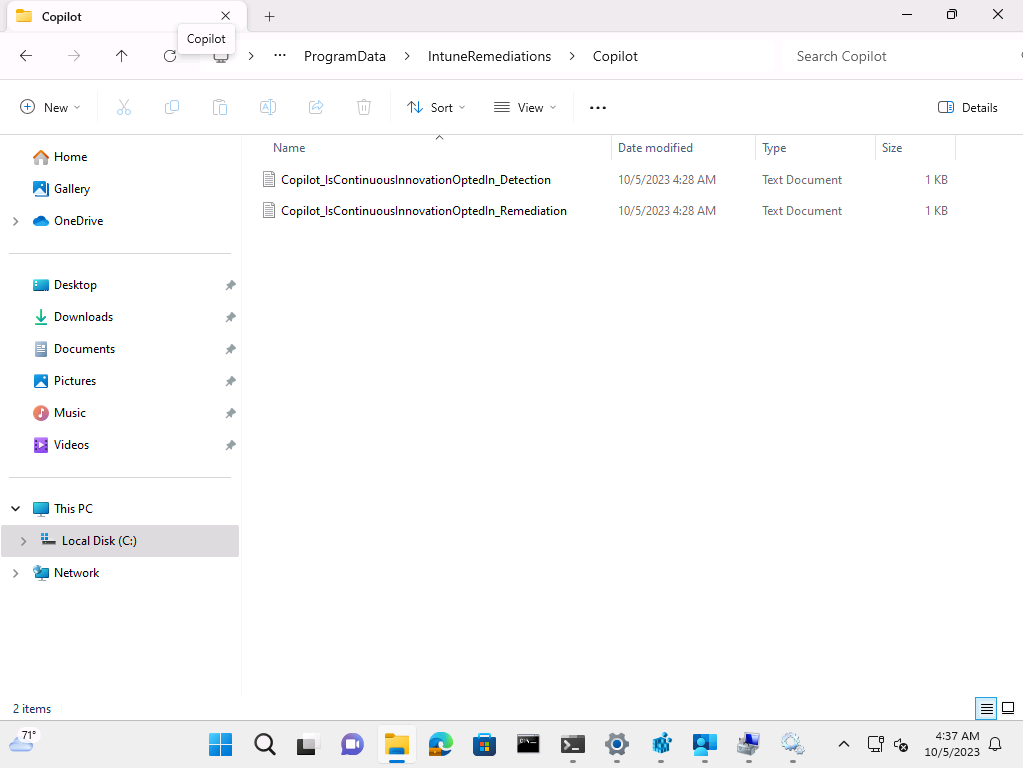This screenshot has width=1023, height=768.
Task: Open Microsoft Store from taskbar
Action: [484, 744]
